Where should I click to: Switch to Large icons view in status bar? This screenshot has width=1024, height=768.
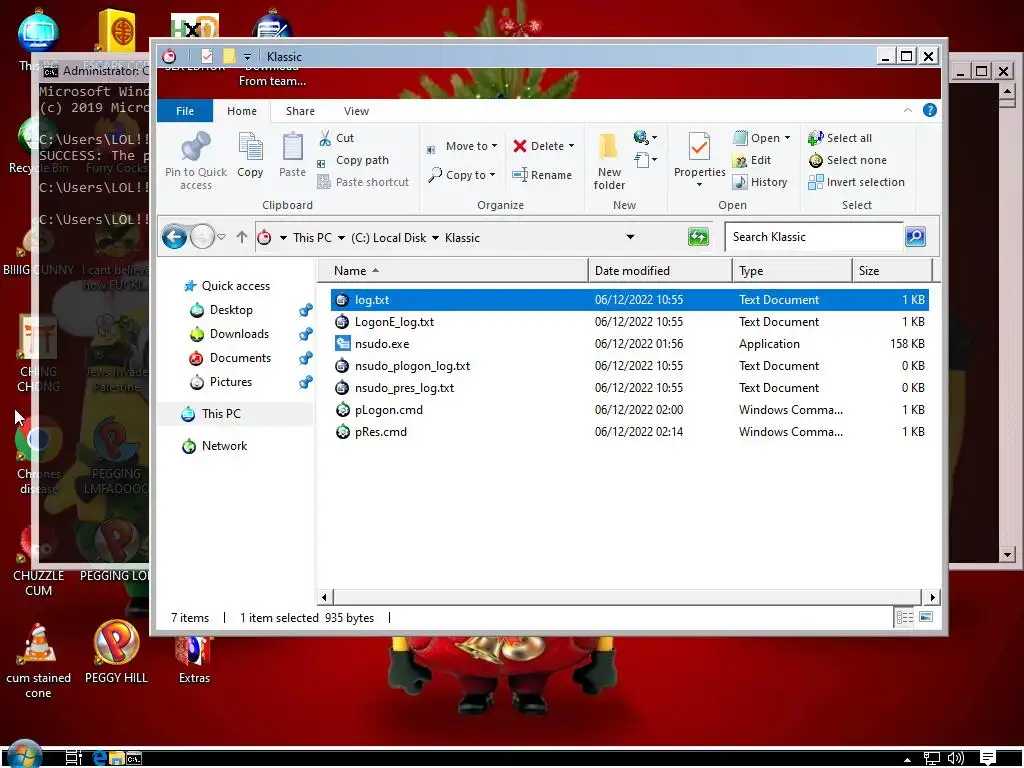coord(926,617)
